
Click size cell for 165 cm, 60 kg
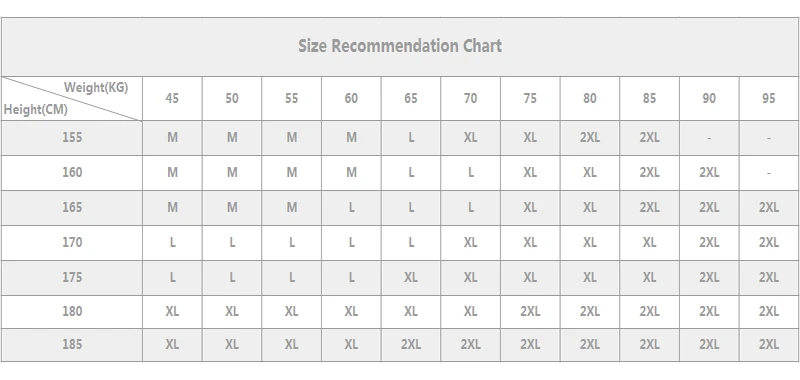[x=352, y=208]
